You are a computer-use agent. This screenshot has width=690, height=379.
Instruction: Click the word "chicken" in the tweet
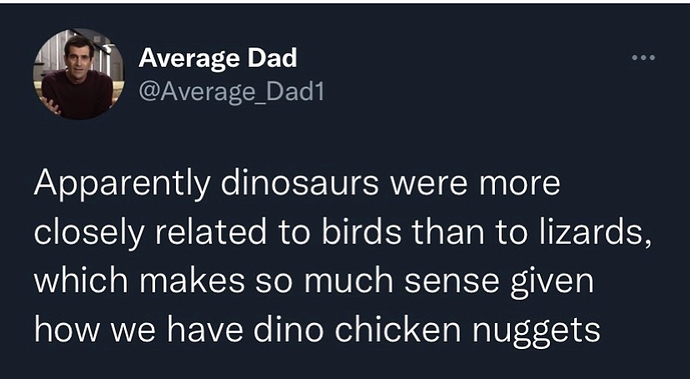tap(398, 328)
